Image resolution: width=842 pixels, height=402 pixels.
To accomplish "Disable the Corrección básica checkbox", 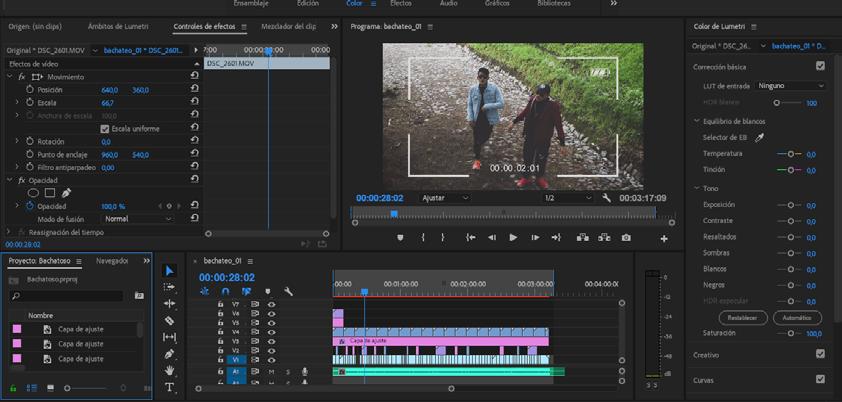I will click(x=820, y=66).
